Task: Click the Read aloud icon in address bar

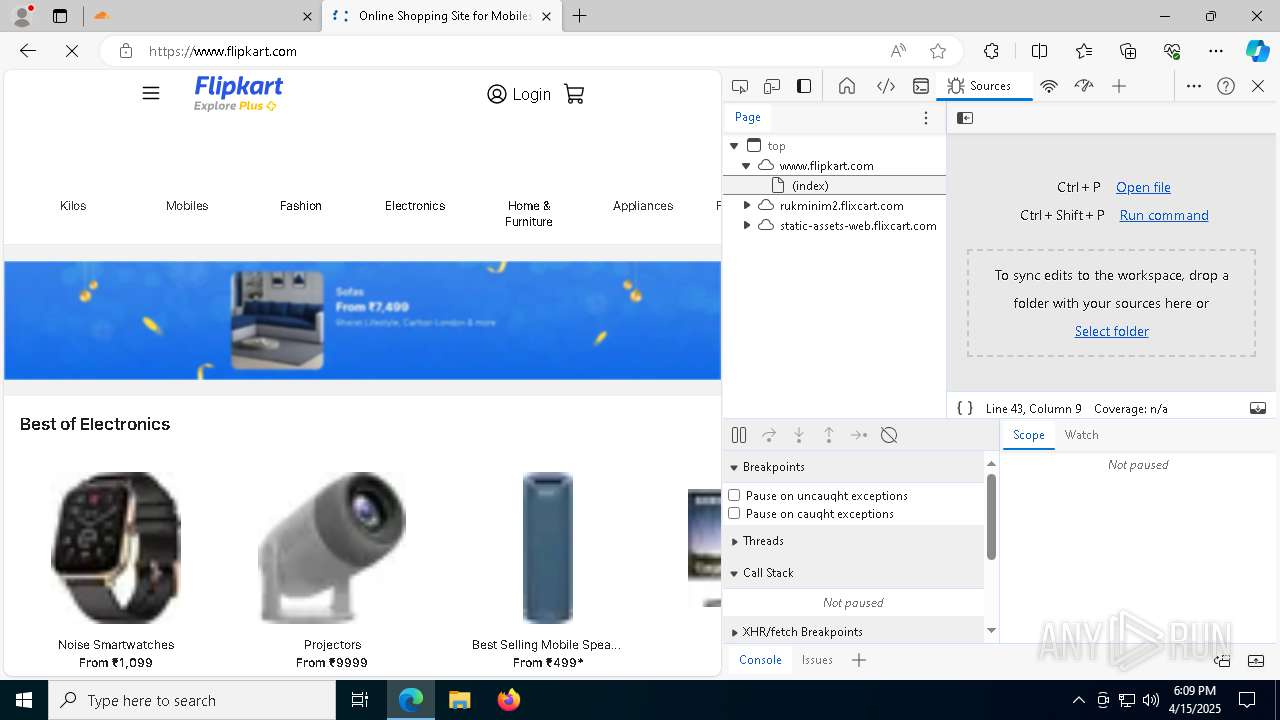Action: [x=898, y=51]
